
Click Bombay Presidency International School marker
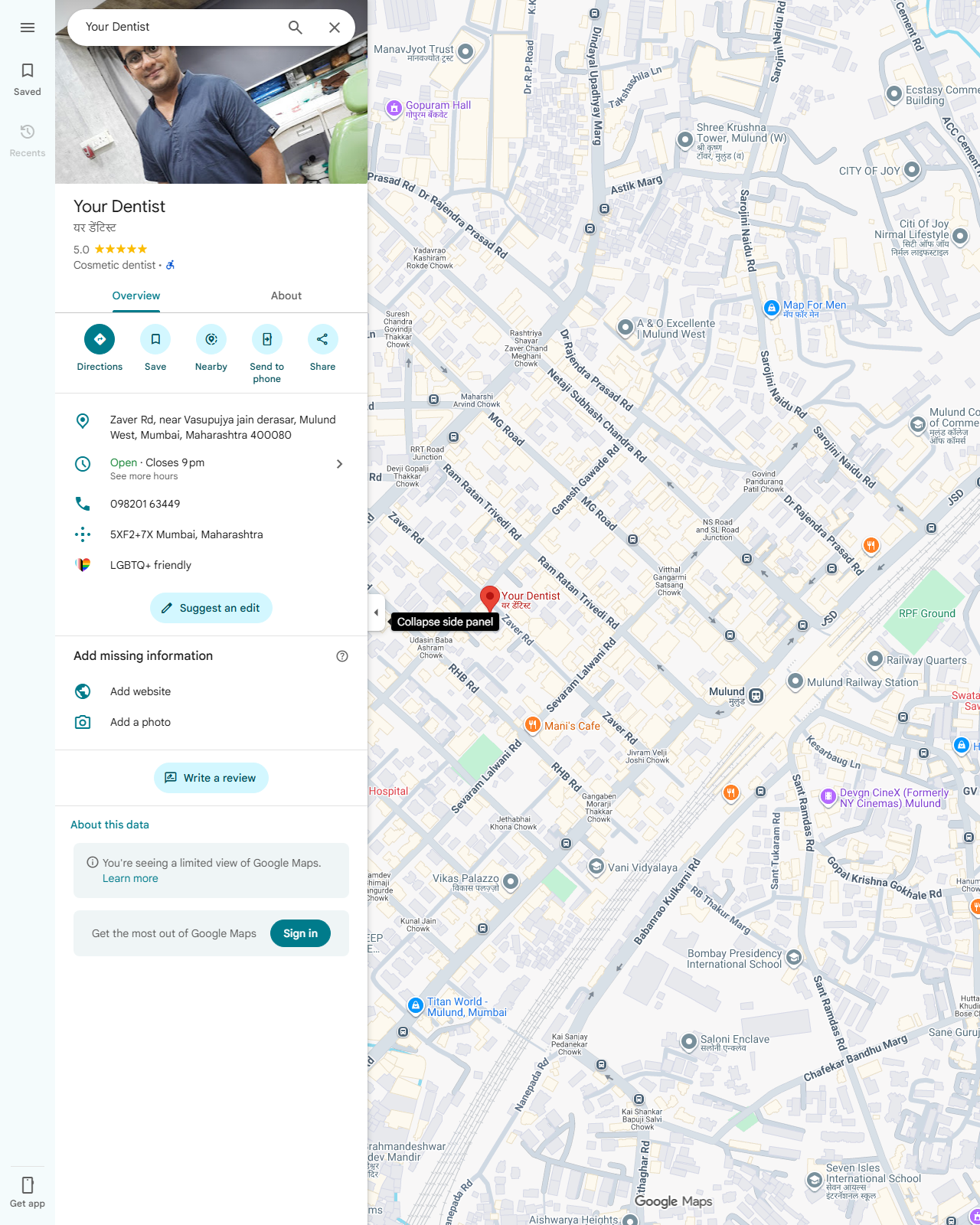click(794, 957)
